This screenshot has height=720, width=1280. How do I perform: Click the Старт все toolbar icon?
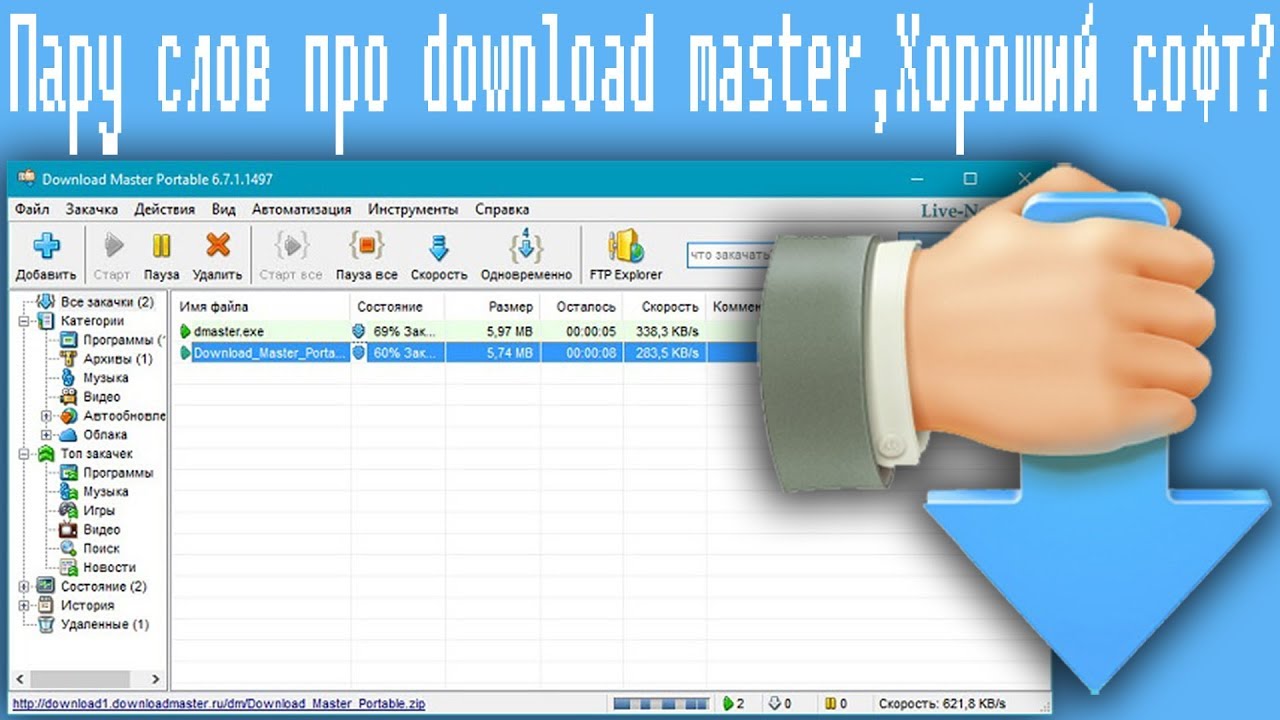[291, 246]
